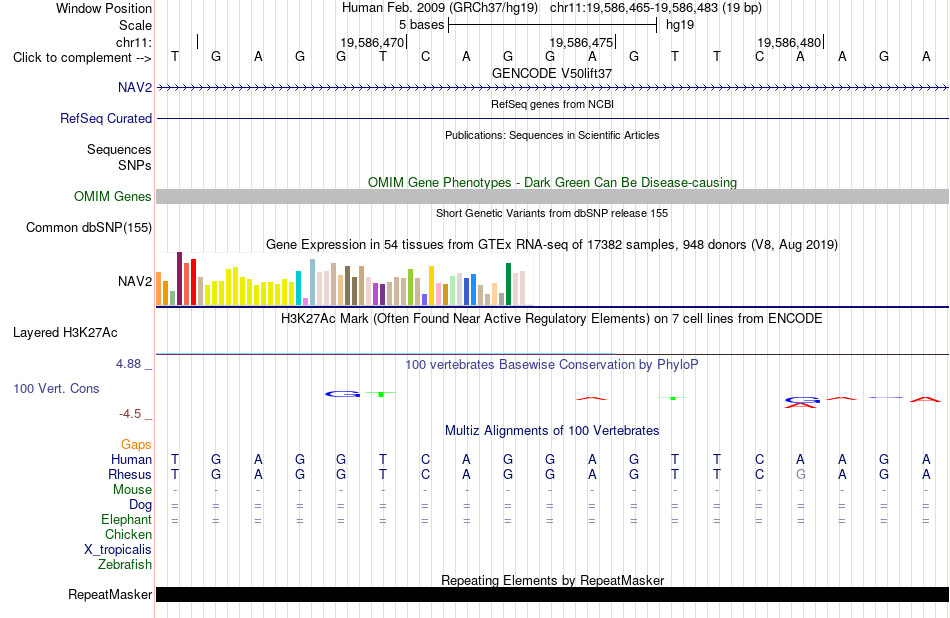This screenshot has width=950, height=618.
Task: Click the tall dark purple GTEx bar
Action: coord(179,279)
